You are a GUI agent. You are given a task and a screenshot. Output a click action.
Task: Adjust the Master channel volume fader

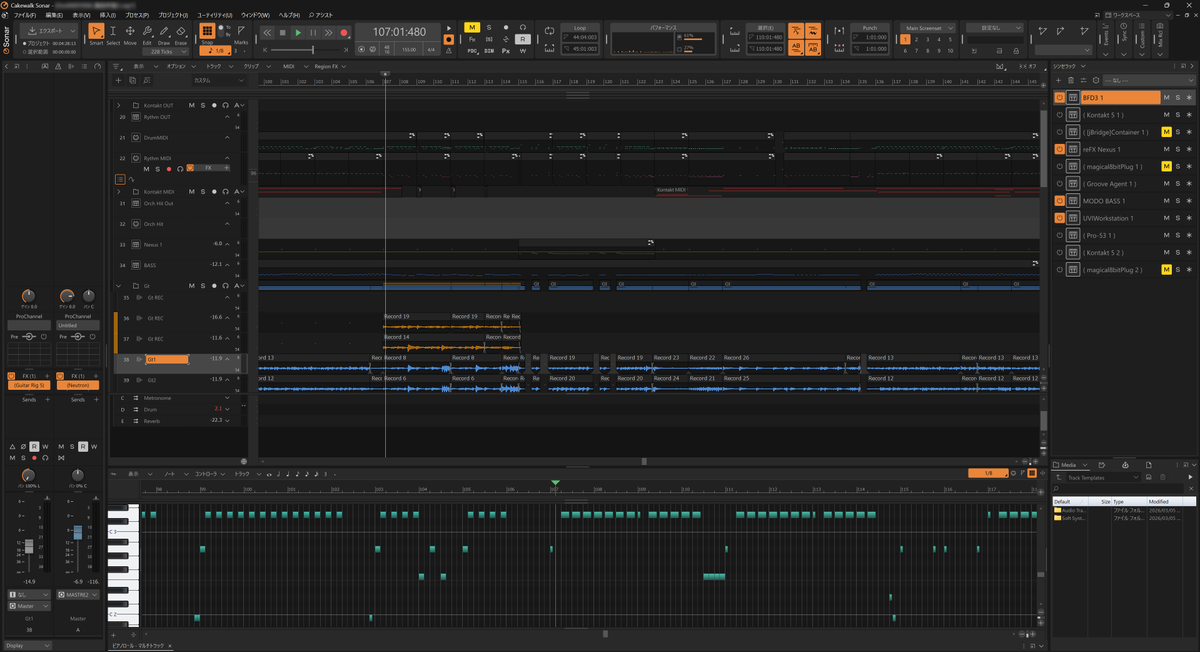(77, 532)
